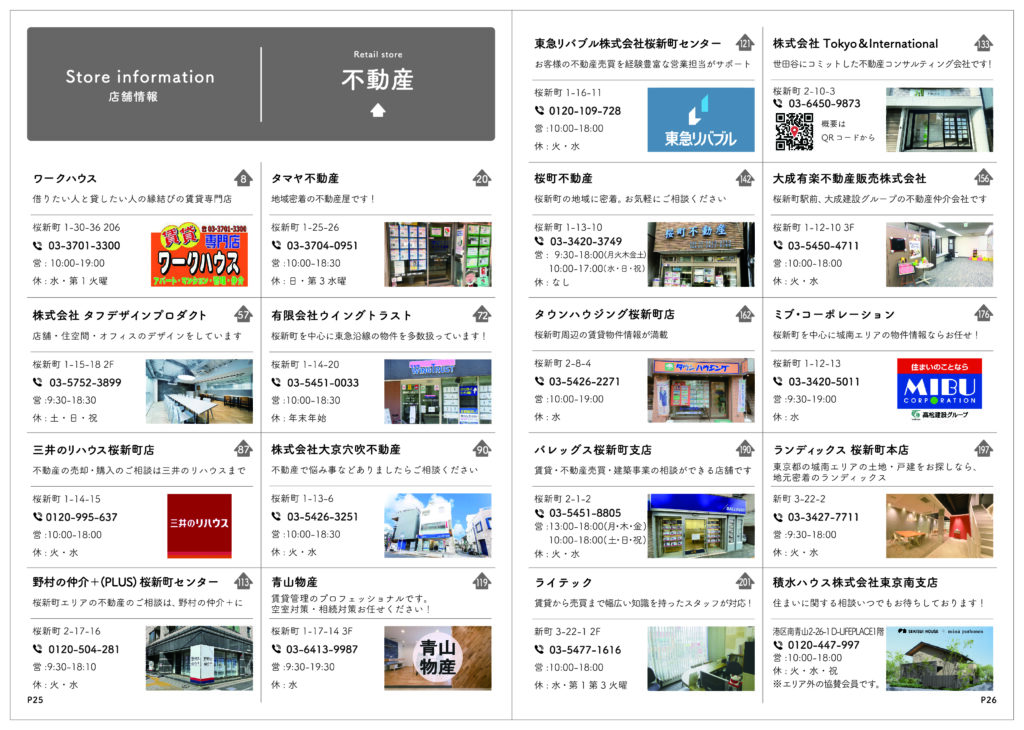Screen dimensions: 1024x730
Task: Click the white house icon under 不動産
Action: (377, 110)
